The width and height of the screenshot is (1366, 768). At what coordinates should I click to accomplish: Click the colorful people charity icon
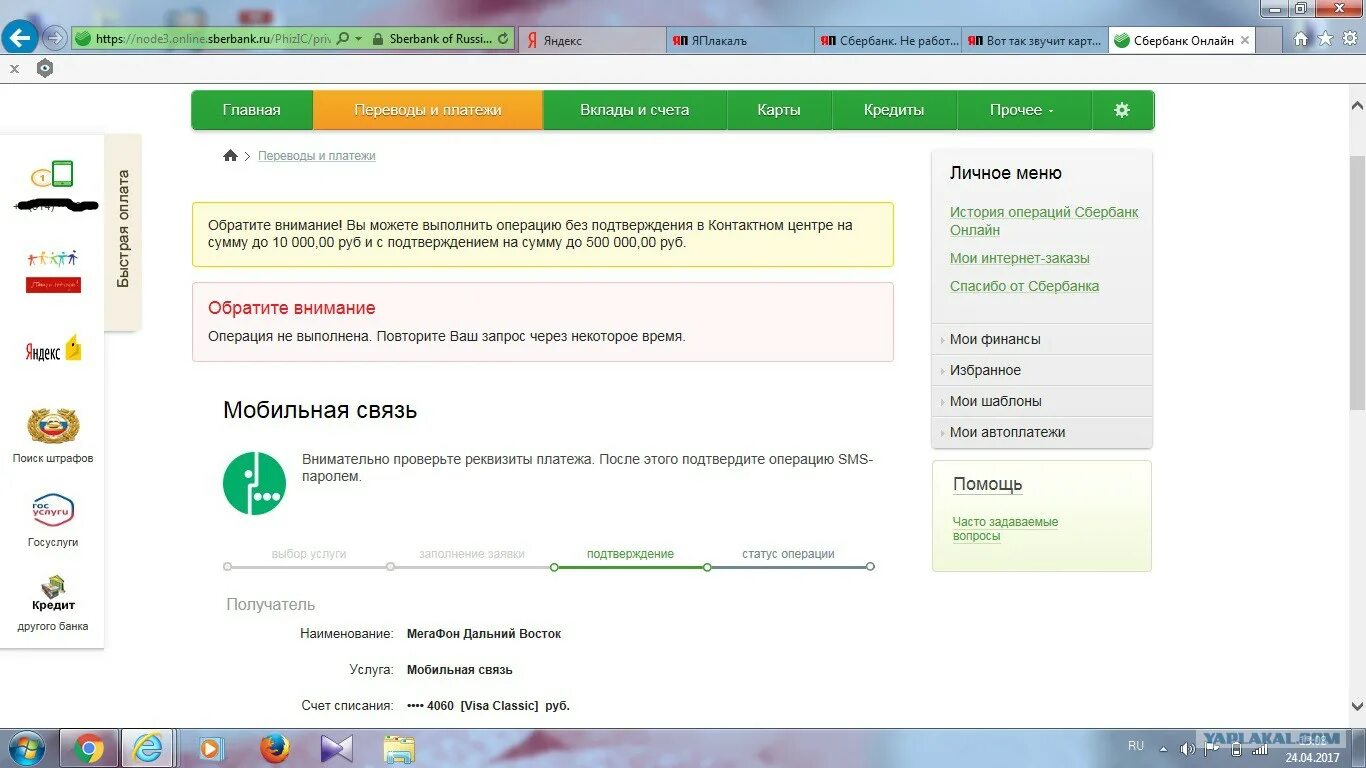click(53, 270)
